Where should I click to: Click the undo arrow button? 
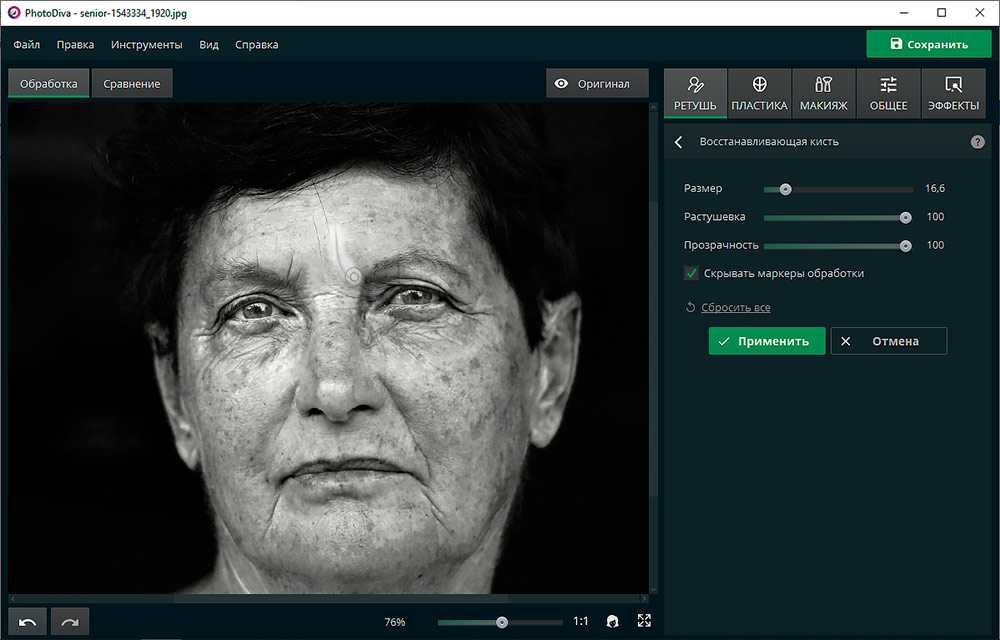(28, 622)
